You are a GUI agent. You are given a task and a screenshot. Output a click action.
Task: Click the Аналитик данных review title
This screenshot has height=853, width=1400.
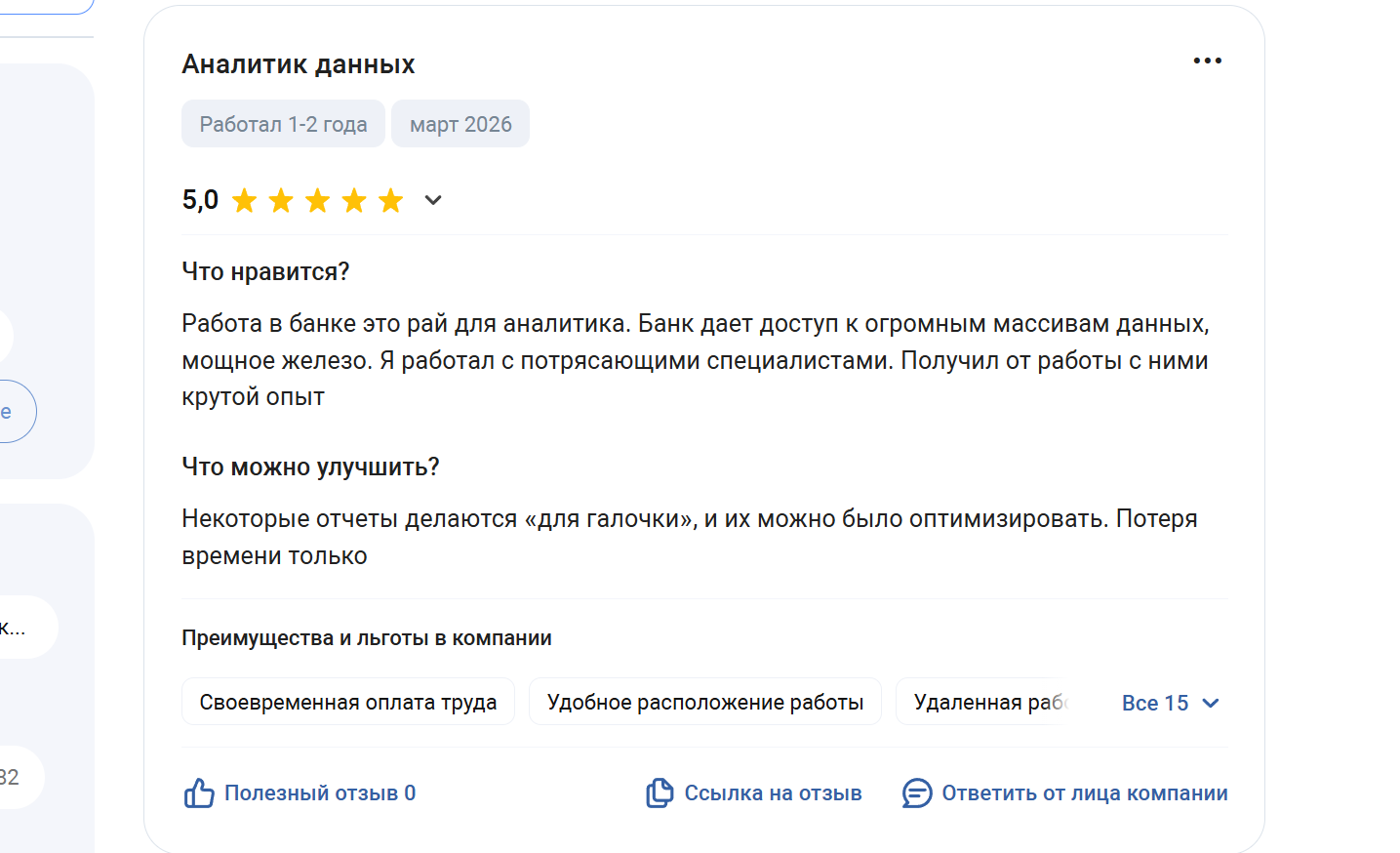pyautogui.click(x=299, y=64)
